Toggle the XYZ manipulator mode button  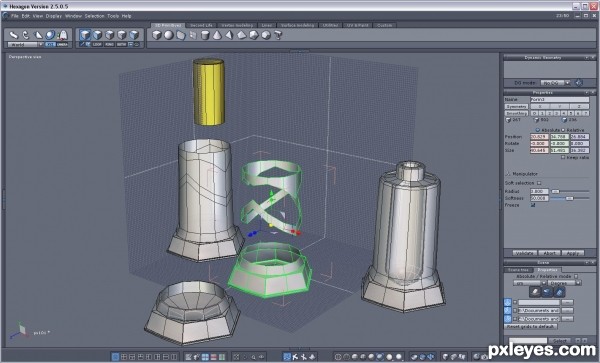51,44
